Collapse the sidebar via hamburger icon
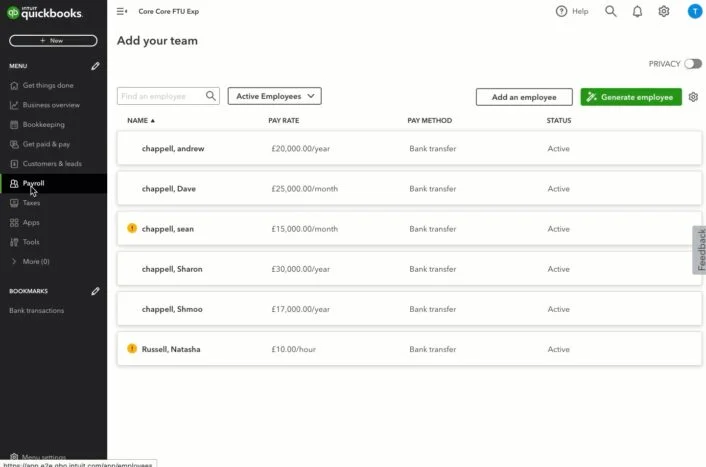This screenshot has width=706, height=467. [122, 11]
